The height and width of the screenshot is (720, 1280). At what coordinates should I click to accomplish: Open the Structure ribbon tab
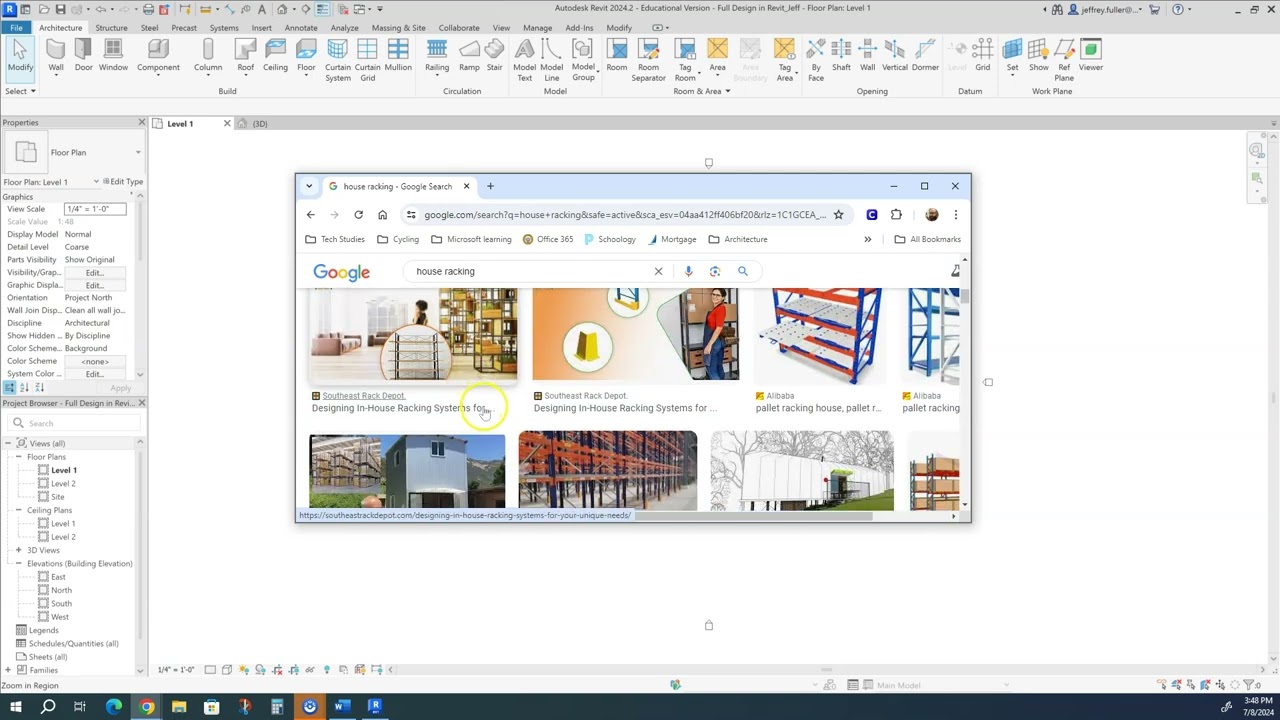(111, 28)
